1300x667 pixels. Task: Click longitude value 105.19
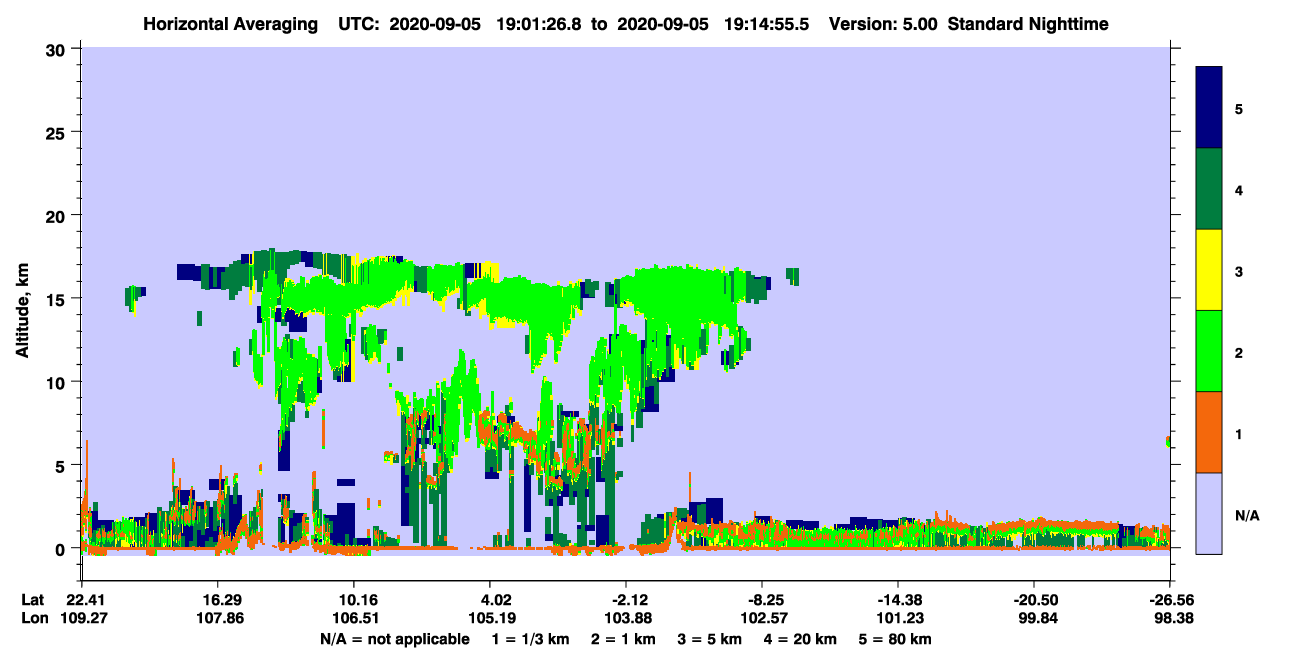coord(490,618)
